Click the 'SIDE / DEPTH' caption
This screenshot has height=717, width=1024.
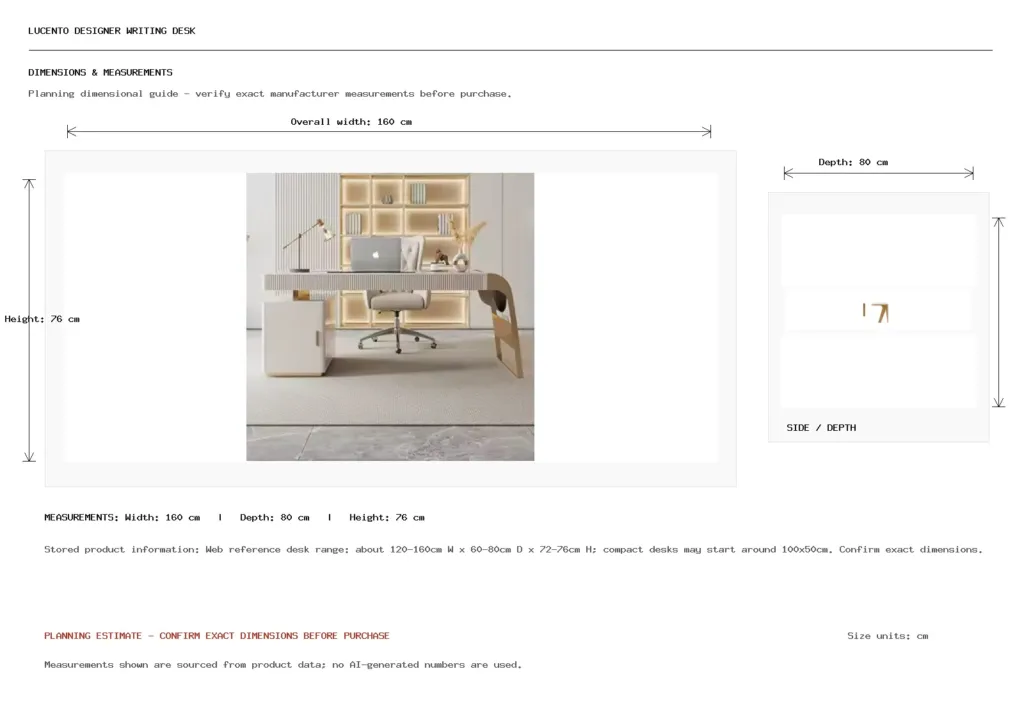pos(821,428)
